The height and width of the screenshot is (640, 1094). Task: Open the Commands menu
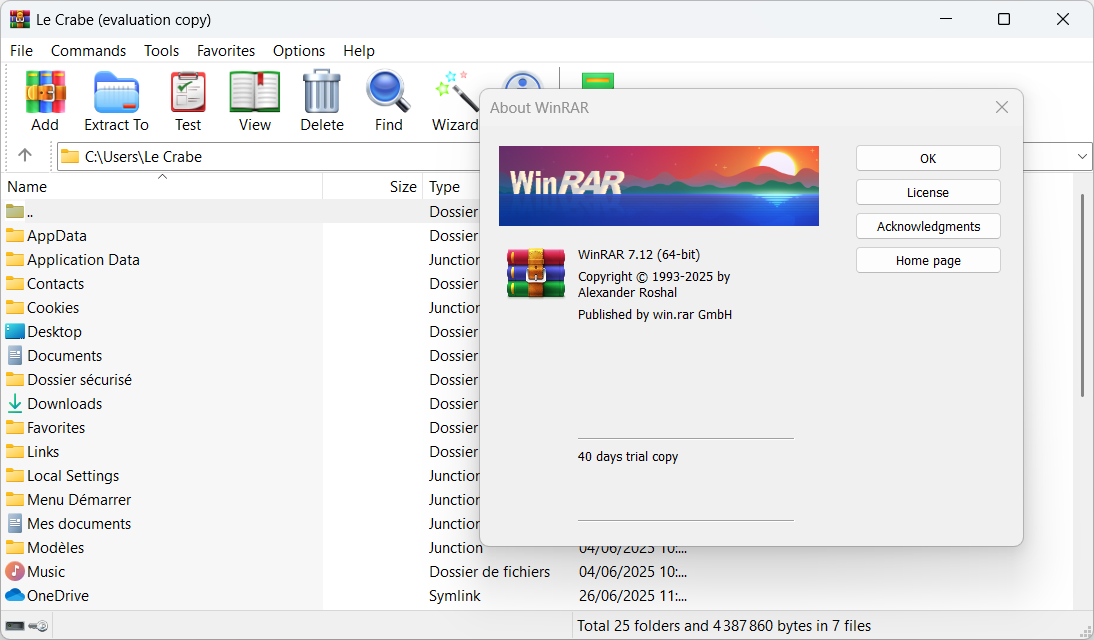89,51
